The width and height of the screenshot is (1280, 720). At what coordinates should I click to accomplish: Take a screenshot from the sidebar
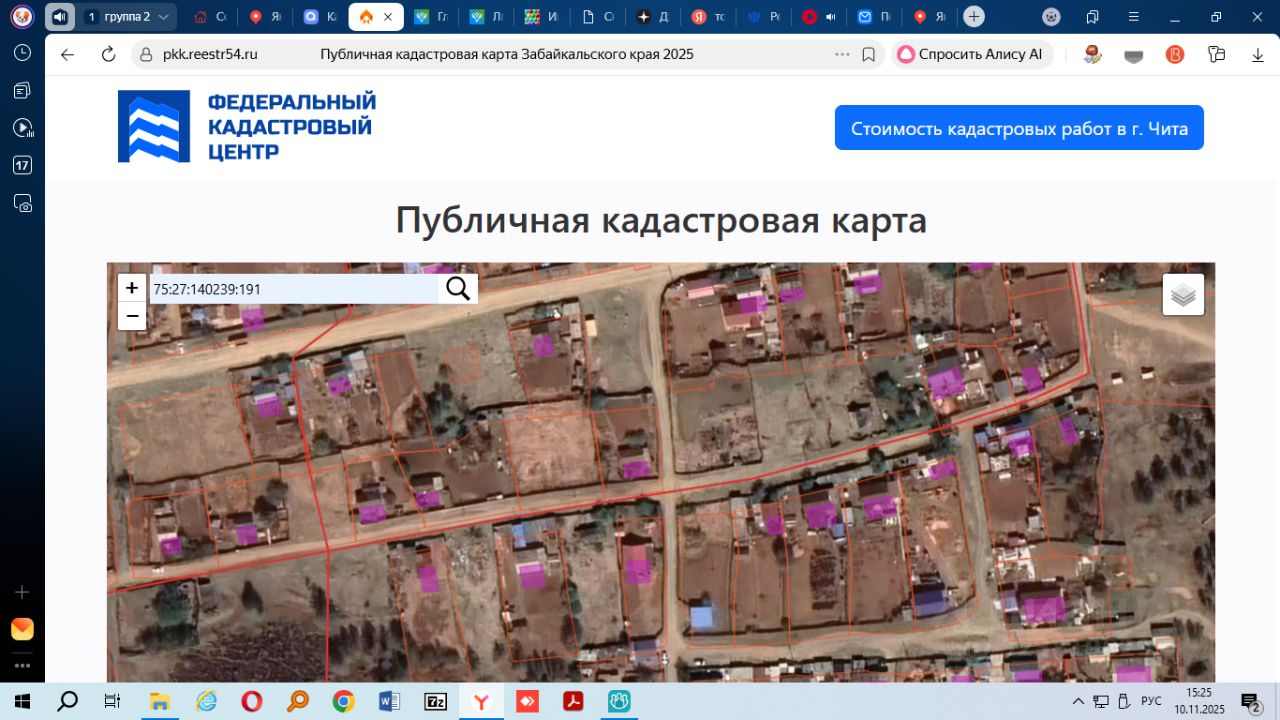(22, 203)
